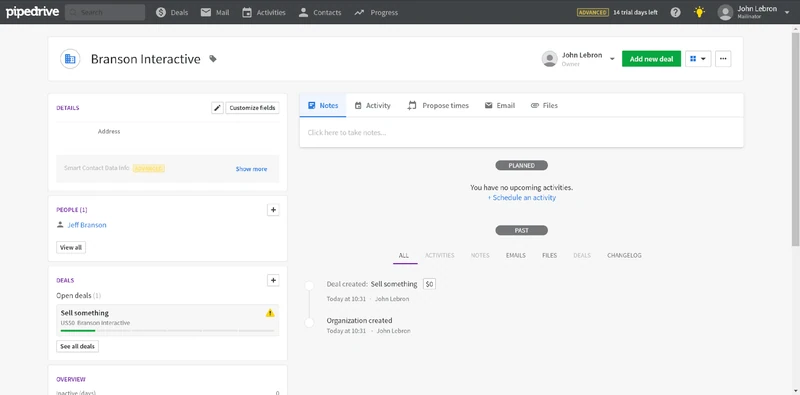
Task: Click View all people button
Action: [71, 248]
